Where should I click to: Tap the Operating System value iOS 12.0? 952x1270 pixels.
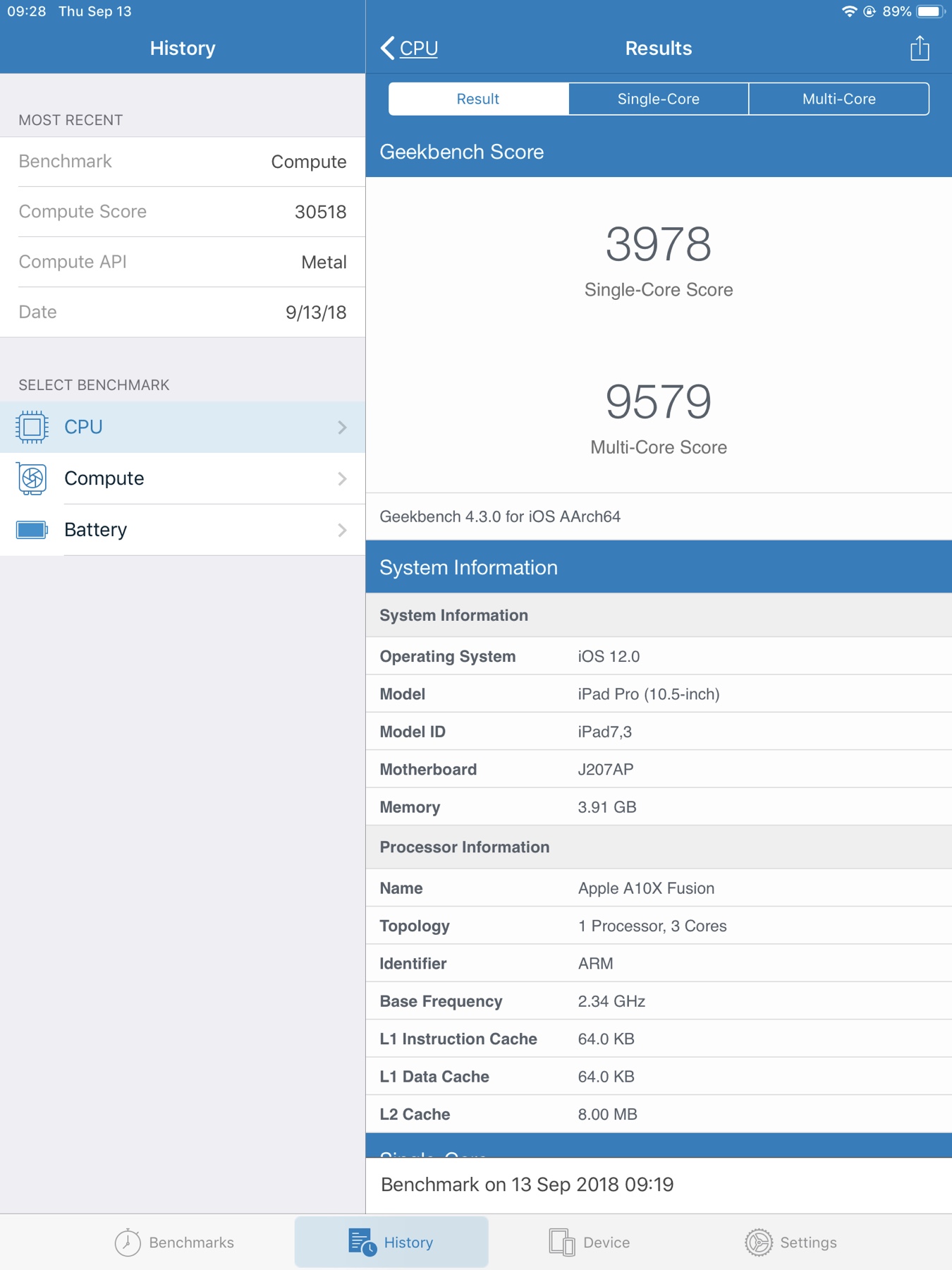(609, 656)
